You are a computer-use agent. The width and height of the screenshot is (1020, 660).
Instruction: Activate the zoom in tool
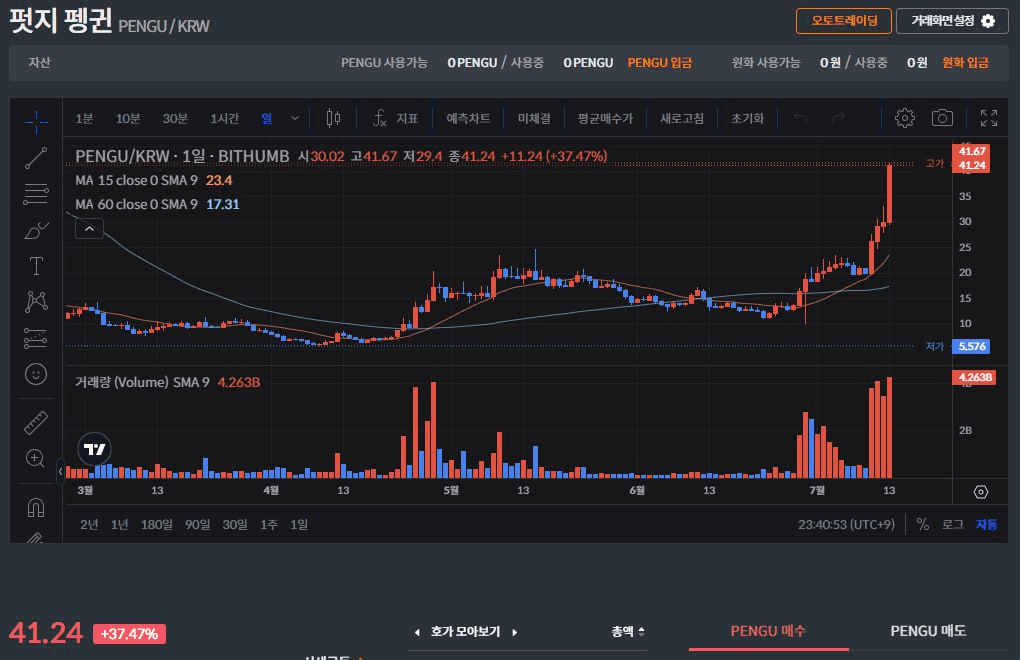tap(36, 458)
